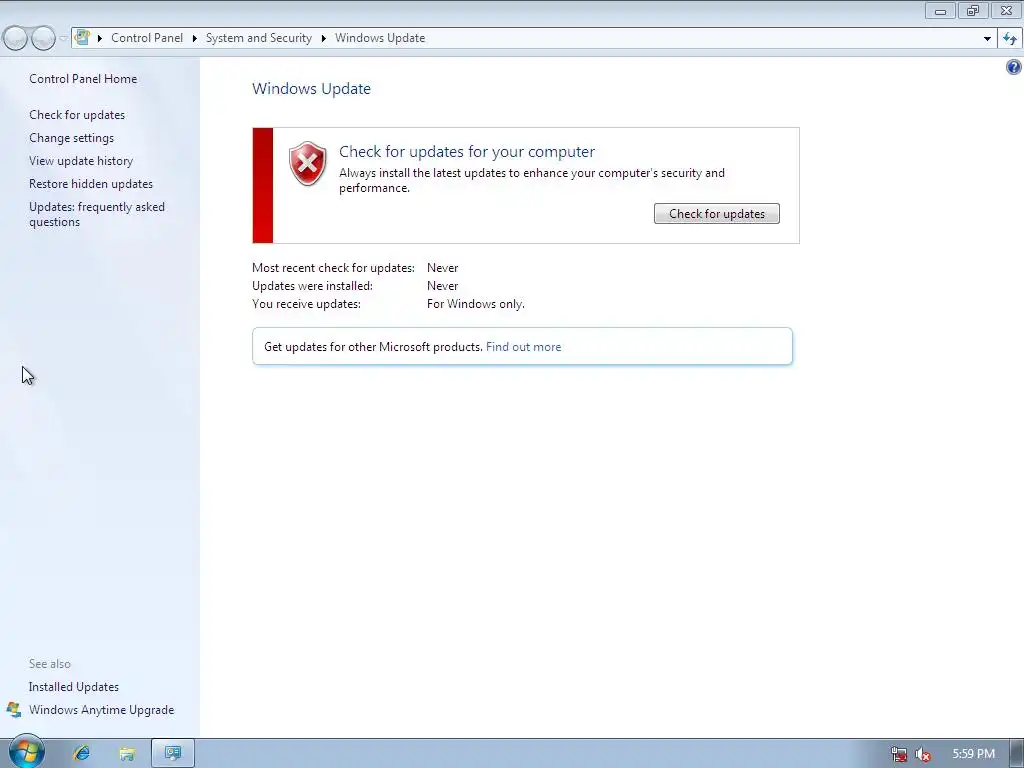Expand the arrow after System and Security

[x=323, y=39]
